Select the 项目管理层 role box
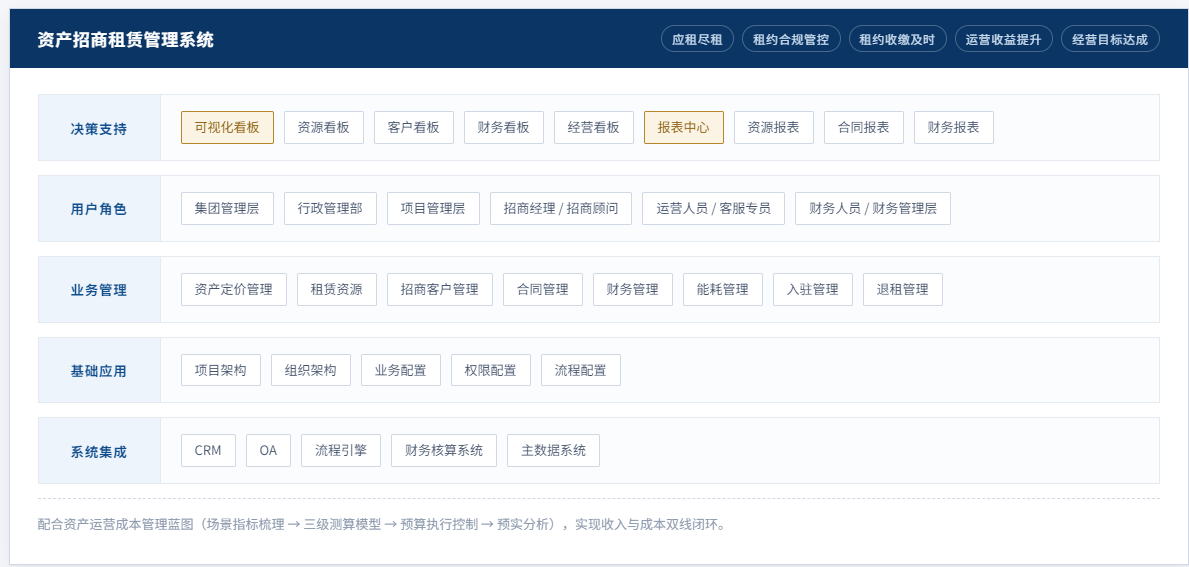This screenshot has height=567, width=1189. [433, 208]
